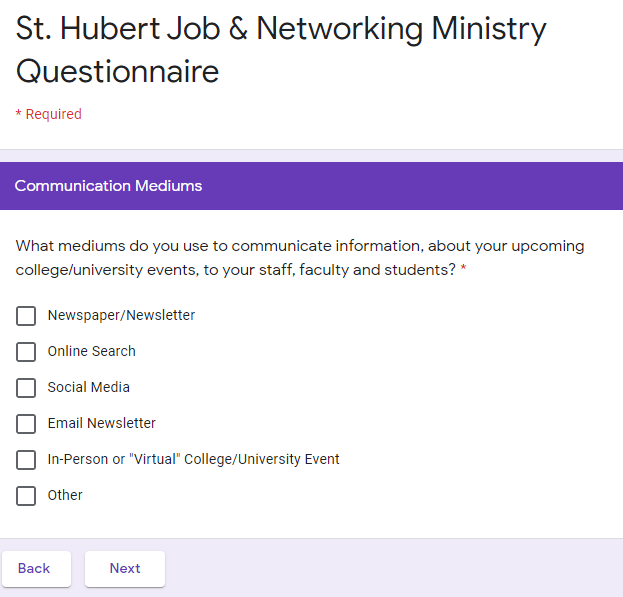Click the red "* Required" notice

(48, 114)
